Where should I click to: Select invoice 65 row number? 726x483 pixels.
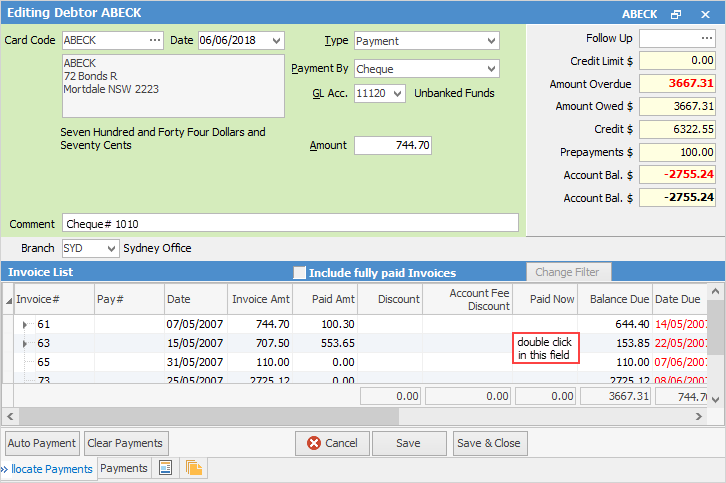point(44,362)
